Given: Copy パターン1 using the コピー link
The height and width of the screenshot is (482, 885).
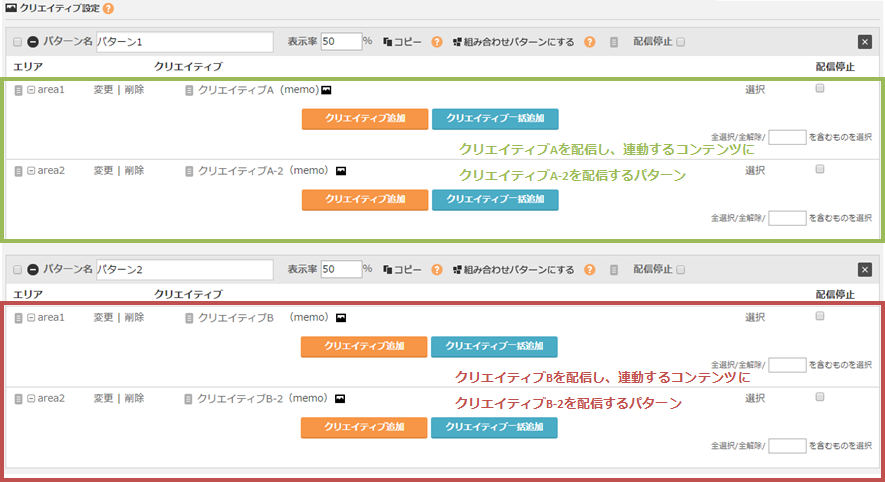Looking at the screenshot, I should tap(402, 42).
